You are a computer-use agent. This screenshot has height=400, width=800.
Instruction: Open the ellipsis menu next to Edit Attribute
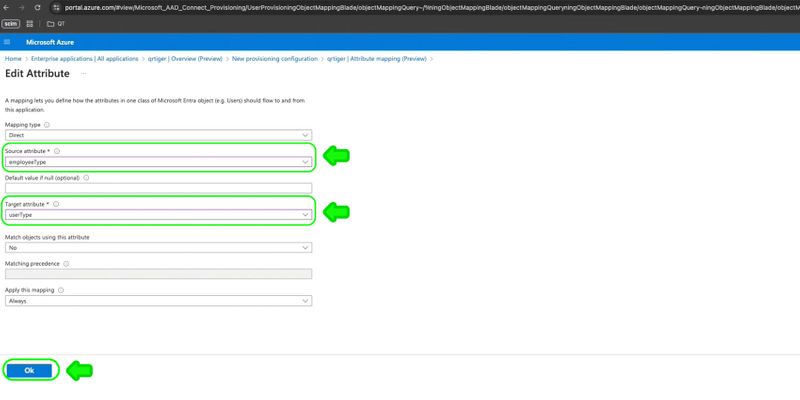(84, 73)
